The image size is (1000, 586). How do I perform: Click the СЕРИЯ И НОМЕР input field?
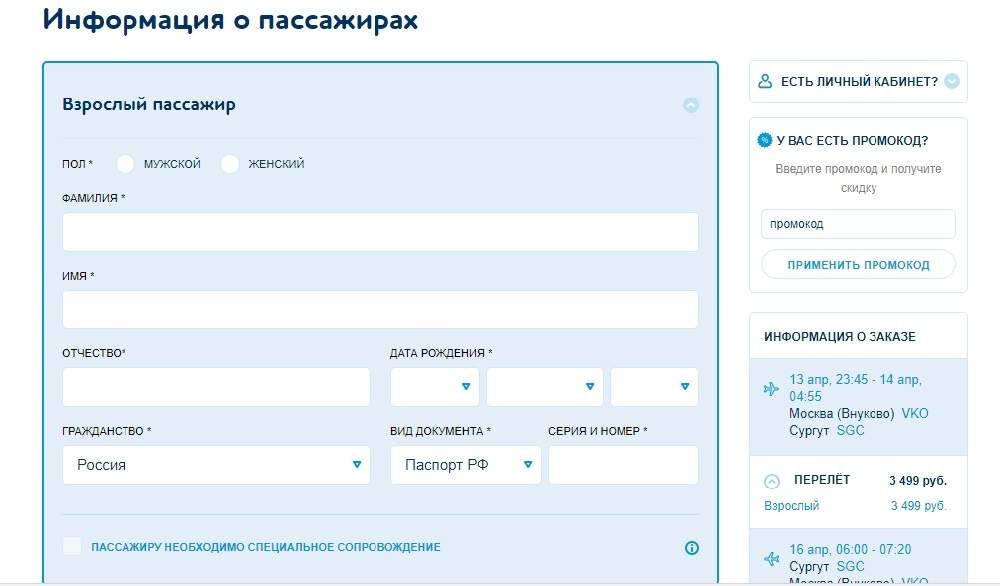pyautogui.click(x=623, y=465)
